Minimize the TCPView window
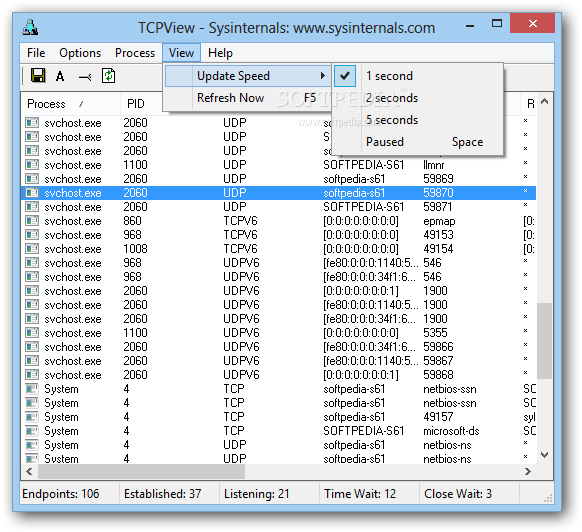 coord(470,25)
